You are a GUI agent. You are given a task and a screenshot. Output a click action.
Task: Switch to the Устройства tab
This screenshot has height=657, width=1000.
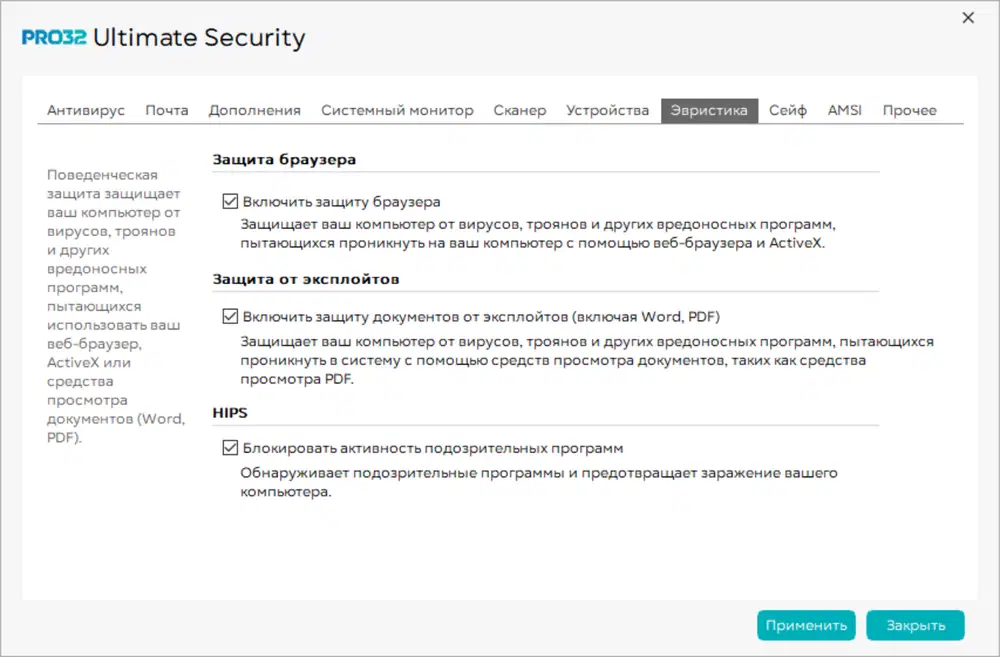coord(607,110)
